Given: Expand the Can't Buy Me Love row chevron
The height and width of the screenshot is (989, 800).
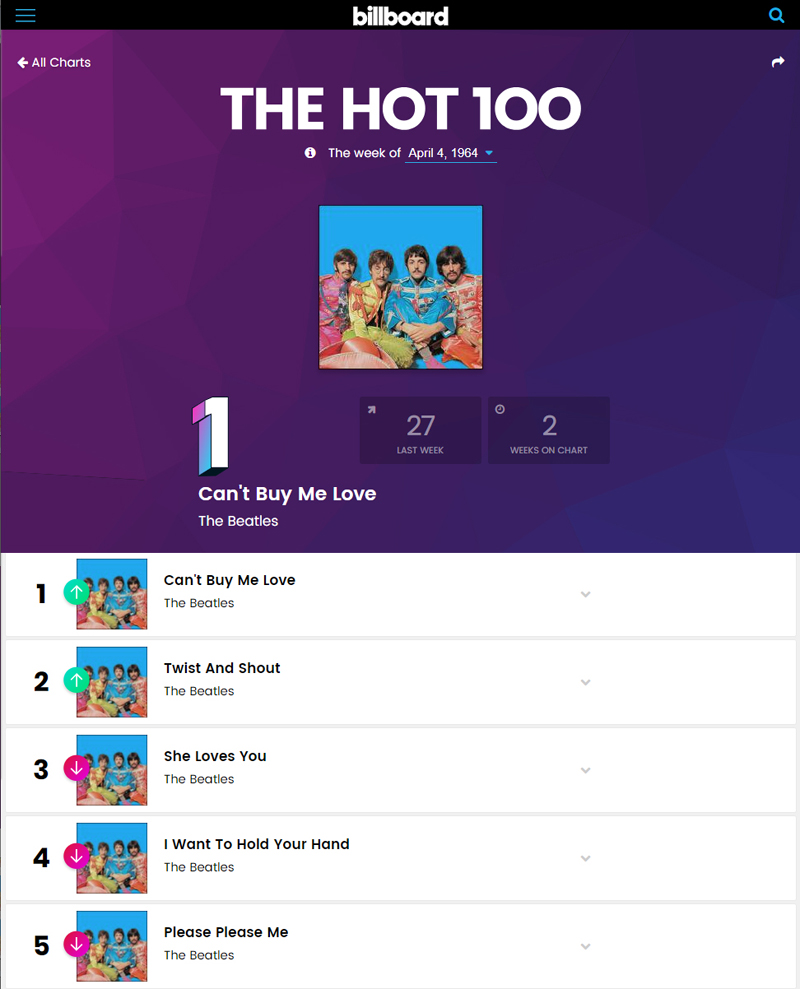Looking at the screenshot, I should 586,594.
